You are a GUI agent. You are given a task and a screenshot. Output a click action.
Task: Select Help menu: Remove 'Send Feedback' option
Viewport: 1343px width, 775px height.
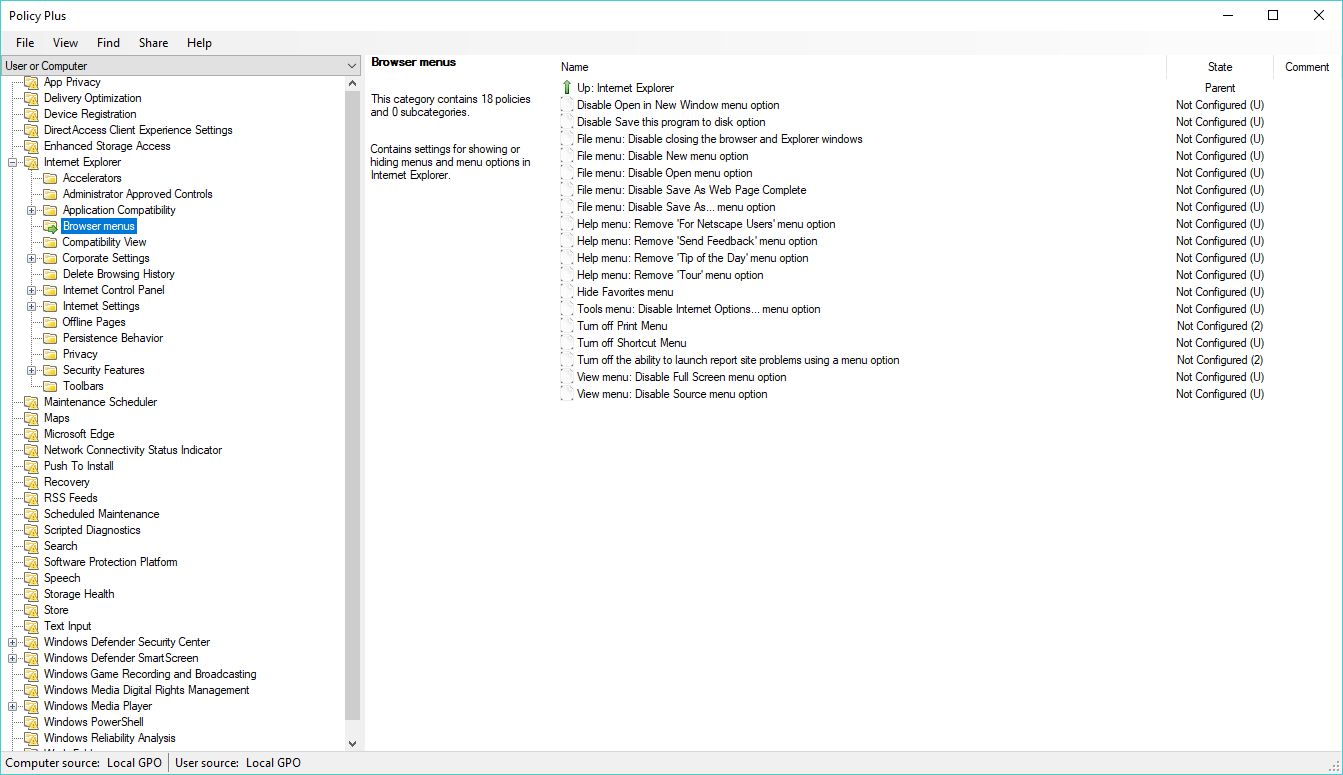point(697,241)
